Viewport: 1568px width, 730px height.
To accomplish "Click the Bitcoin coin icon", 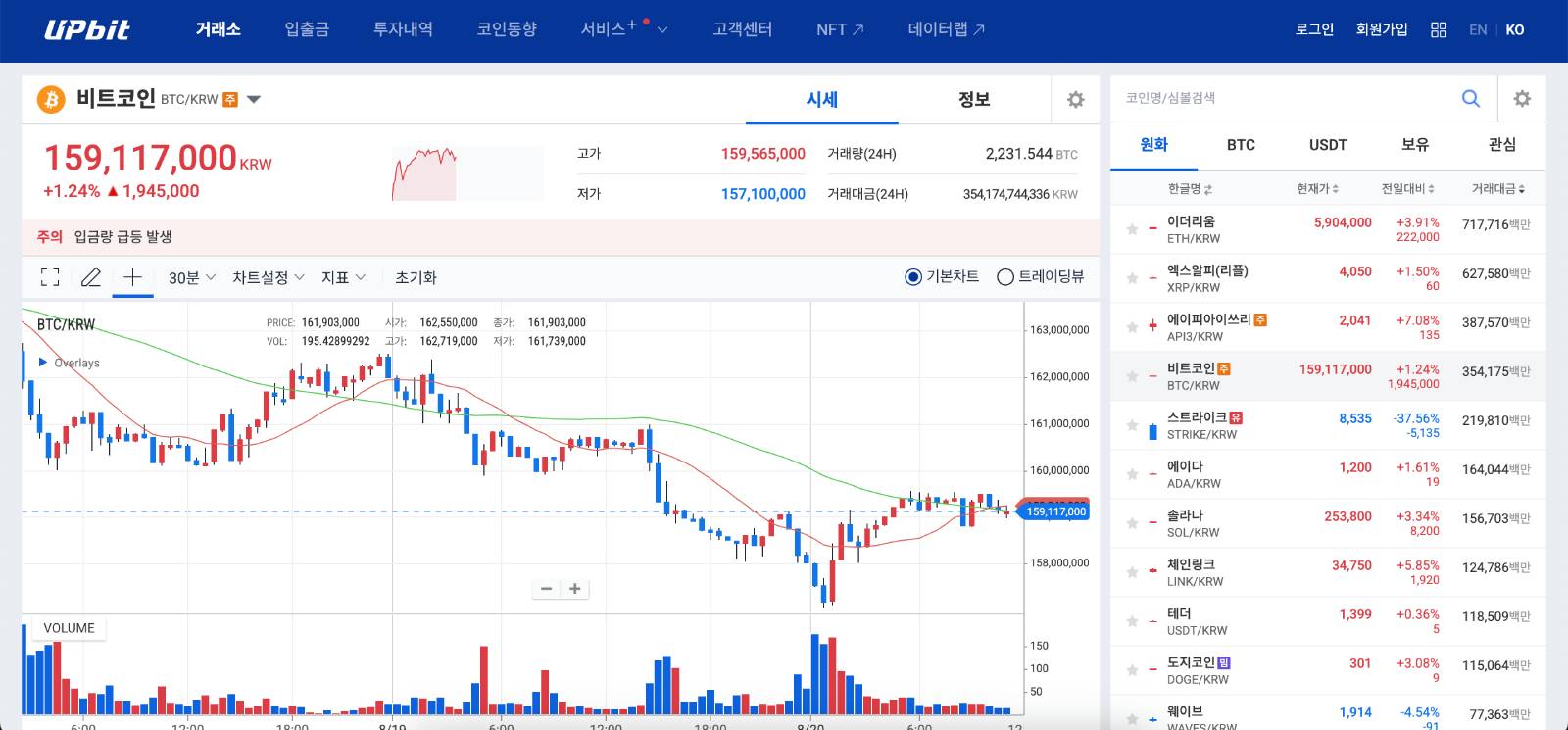I will [50, 99].
